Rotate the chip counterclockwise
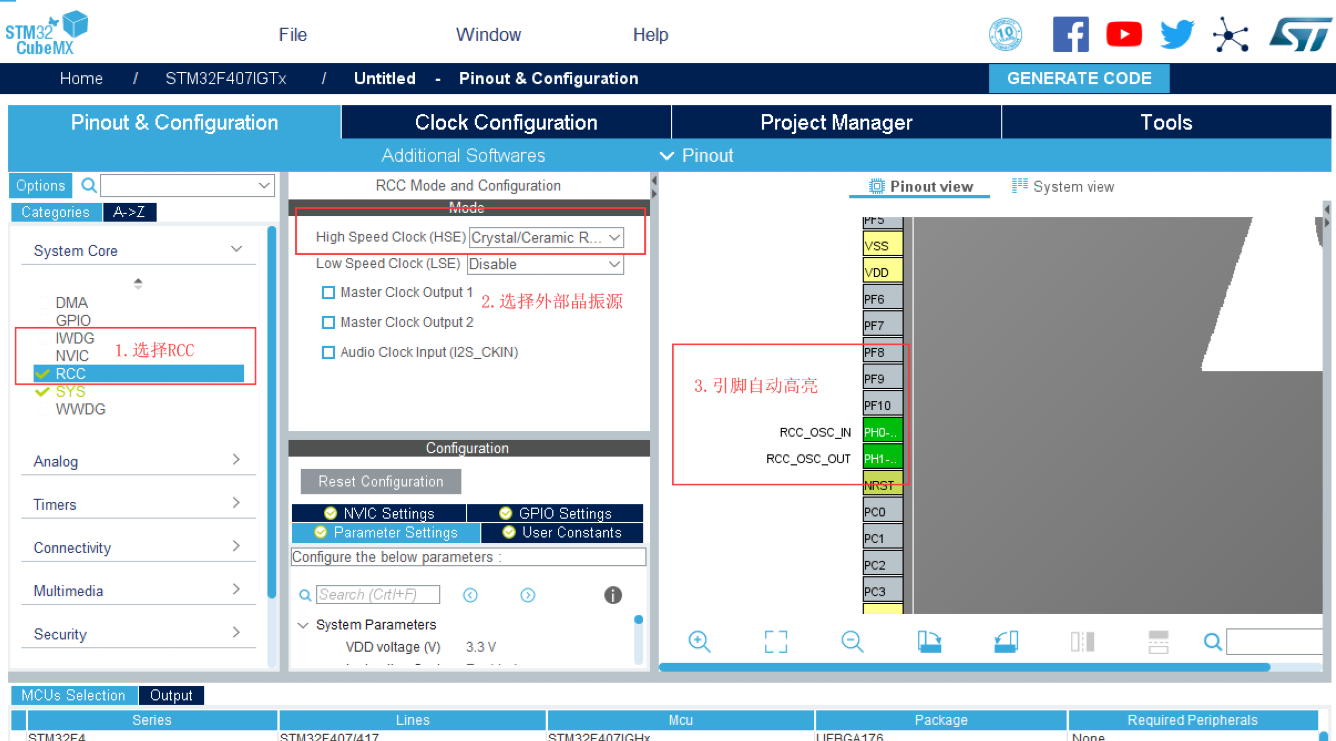 tap(1006, 642)
